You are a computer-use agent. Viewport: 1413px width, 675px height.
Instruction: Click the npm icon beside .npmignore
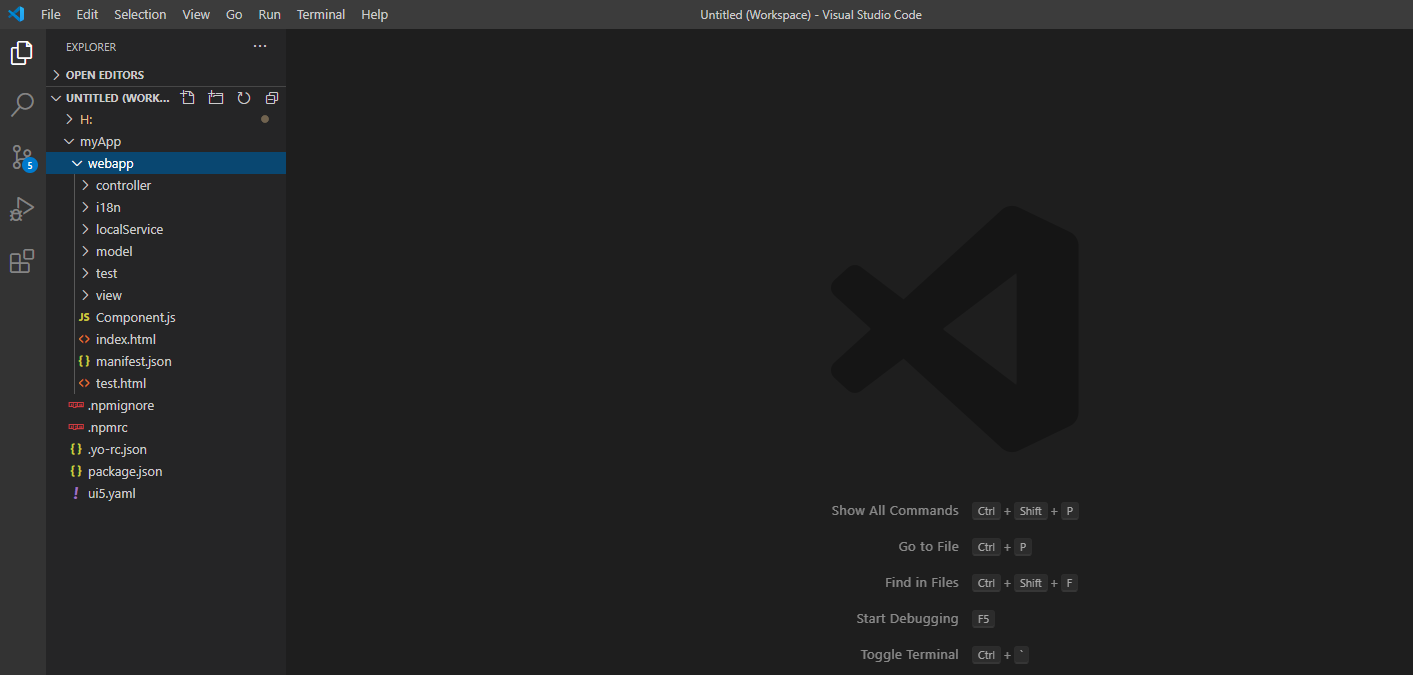click(x=76, y=405)
